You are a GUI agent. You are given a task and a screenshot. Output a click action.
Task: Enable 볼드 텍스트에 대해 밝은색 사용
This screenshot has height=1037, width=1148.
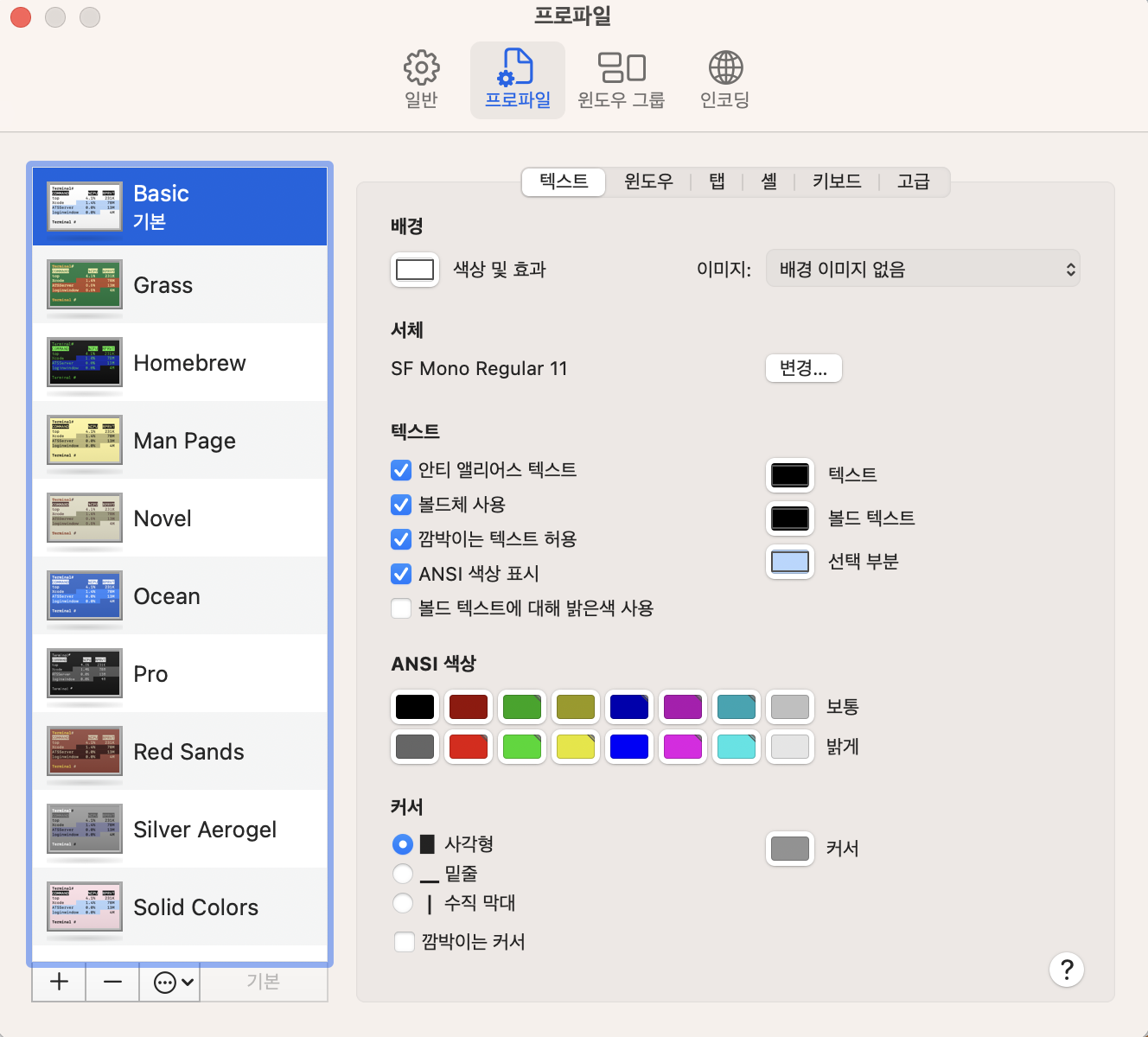[x=401, y=608]
